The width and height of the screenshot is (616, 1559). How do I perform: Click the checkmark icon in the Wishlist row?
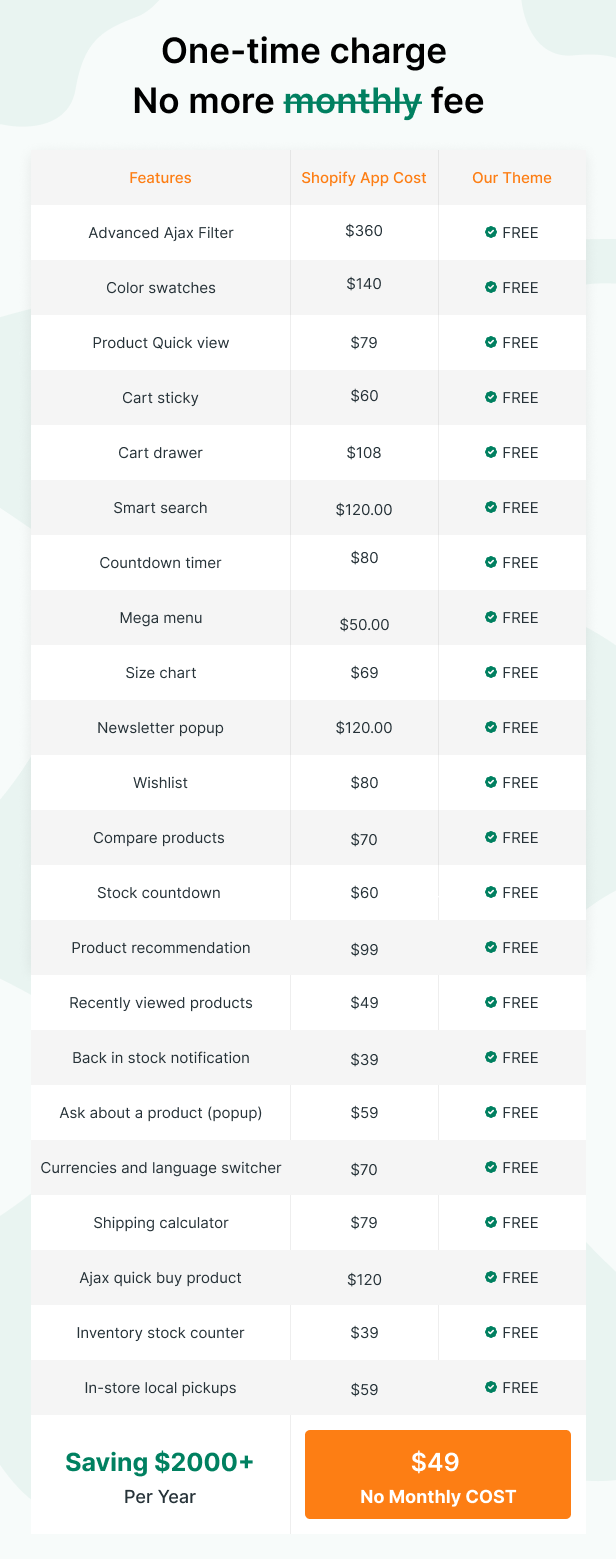coord(491,782)
